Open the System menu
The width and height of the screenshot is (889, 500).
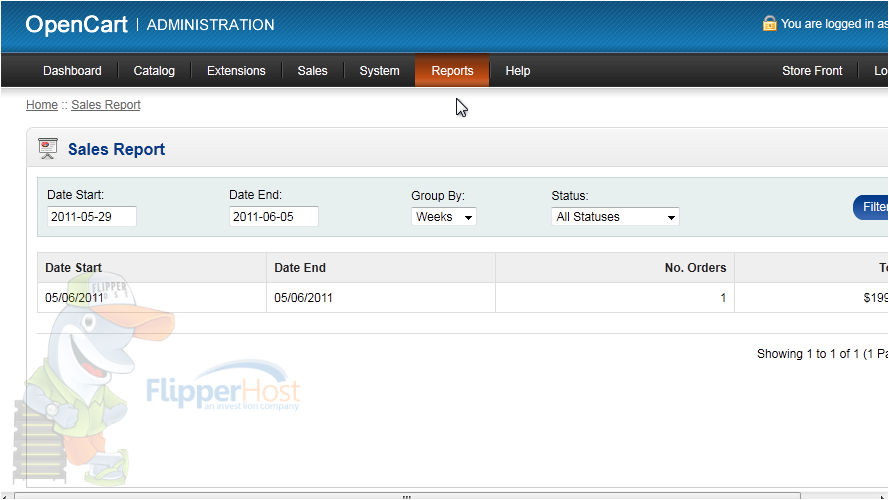coord(379,71)
